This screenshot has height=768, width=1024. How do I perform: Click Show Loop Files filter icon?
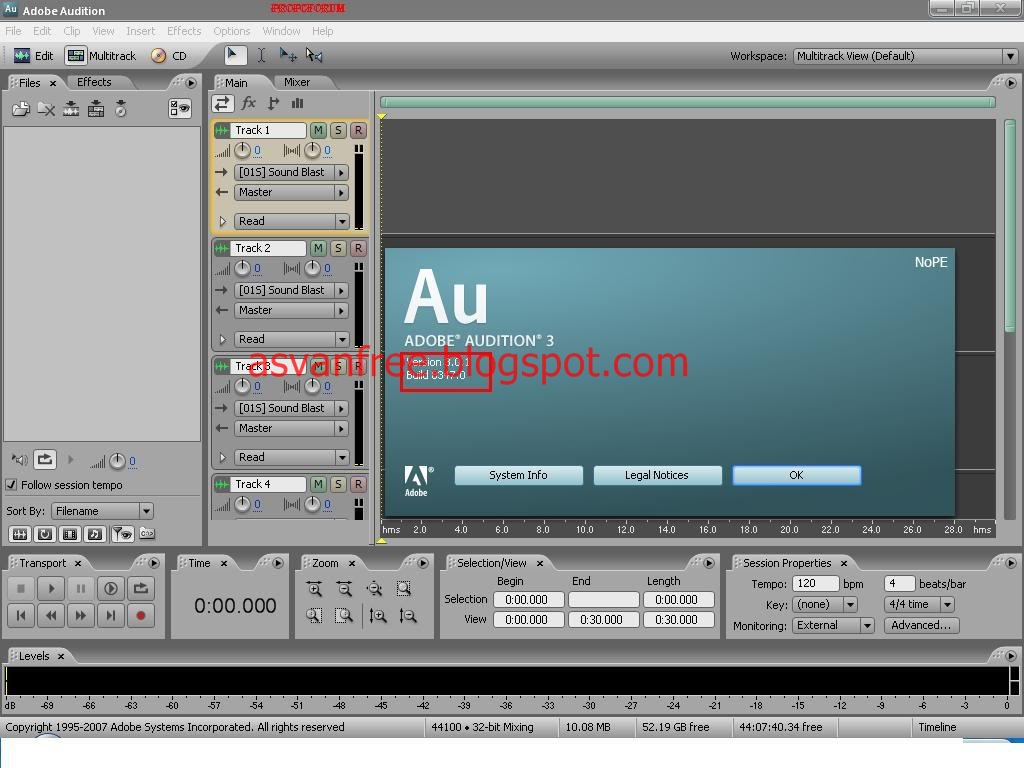[44, 534]
